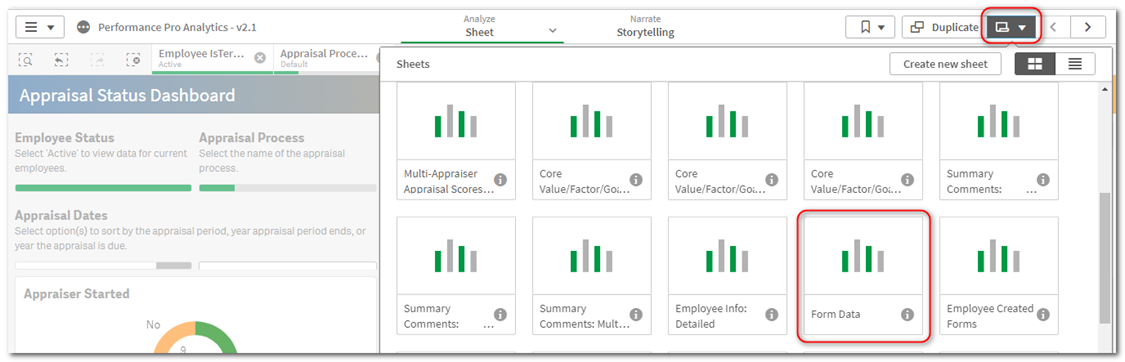
Task: Toggle the sheets selector dropdown
Action: coord(1011,27)
